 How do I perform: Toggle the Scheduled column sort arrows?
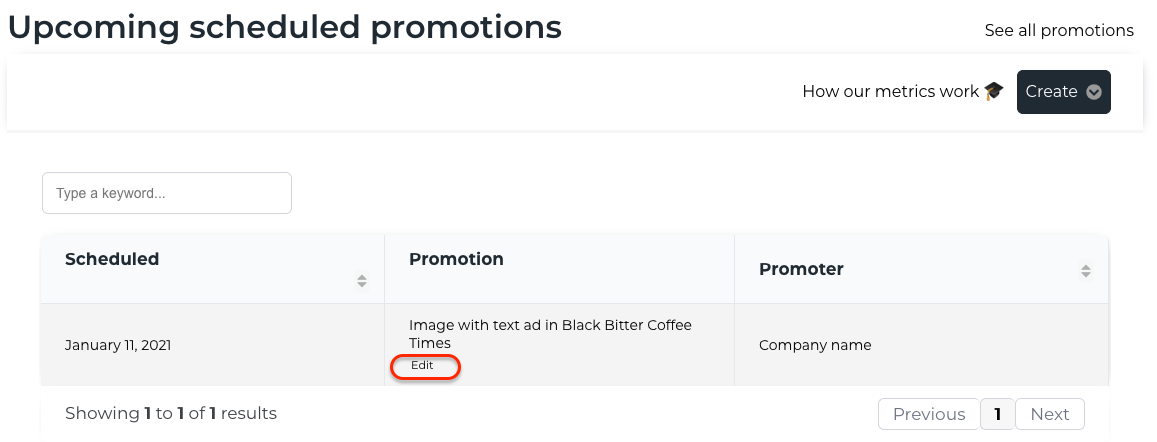[362, 280]
